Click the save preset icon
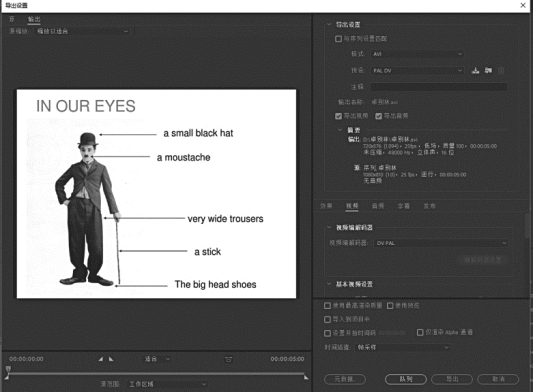533x392 pixels. pyautogui.click(x=476, y=70)
